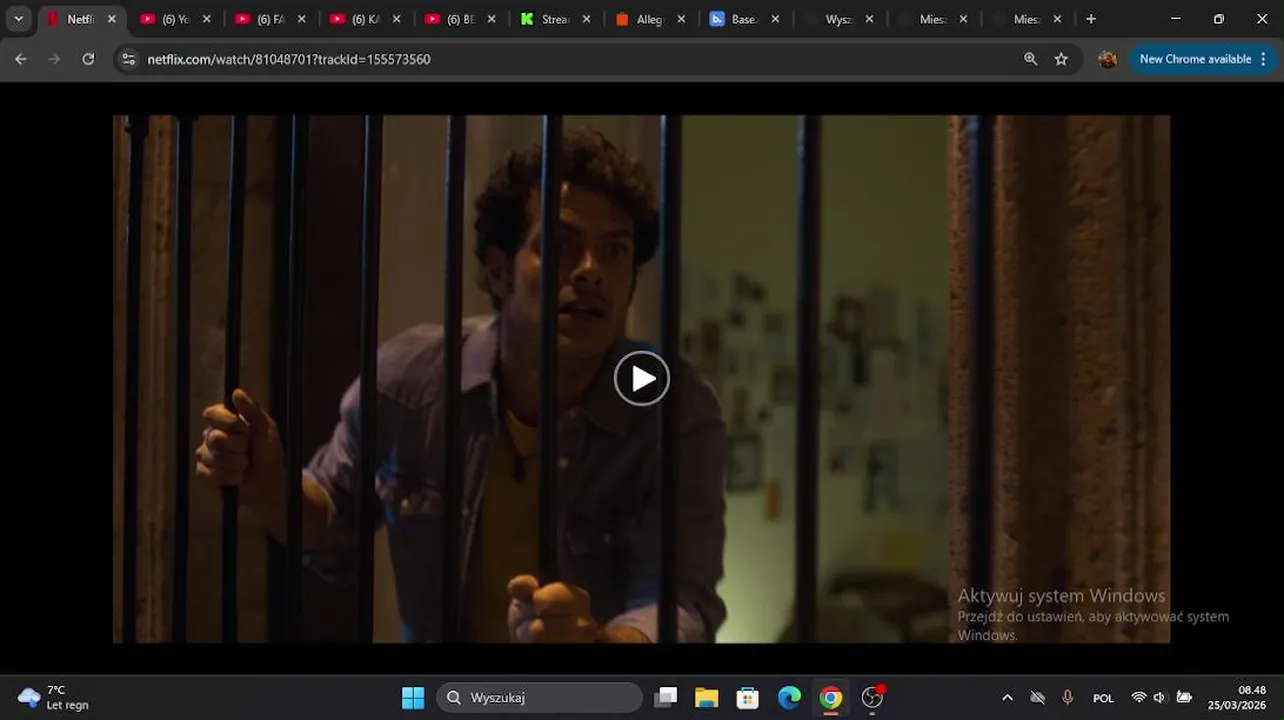This screenshot has width=1284, height=720.
Task: Open a new tab with plus button
Action: (x=1091, y=19)
